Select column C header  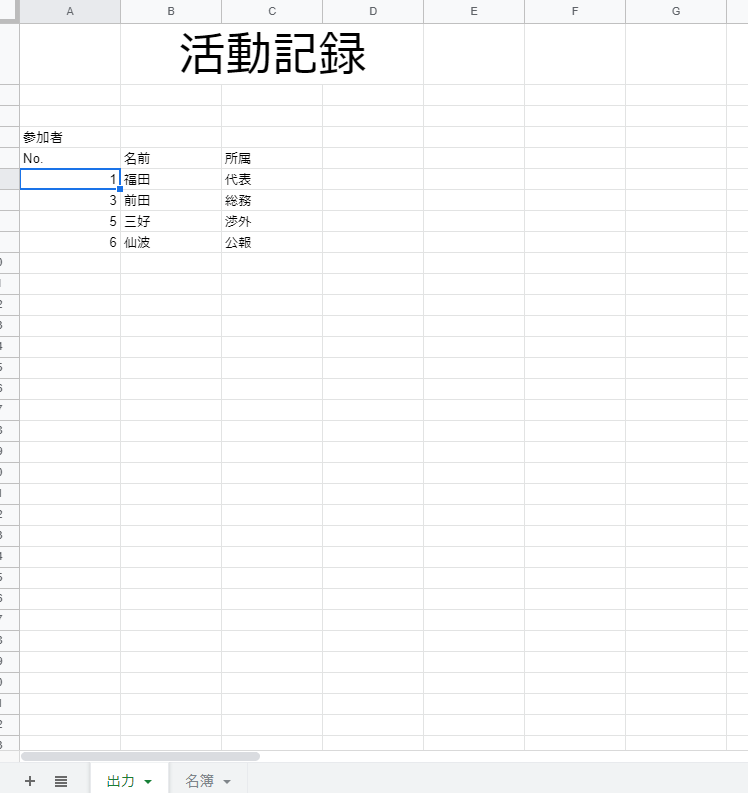pos(272,11)
